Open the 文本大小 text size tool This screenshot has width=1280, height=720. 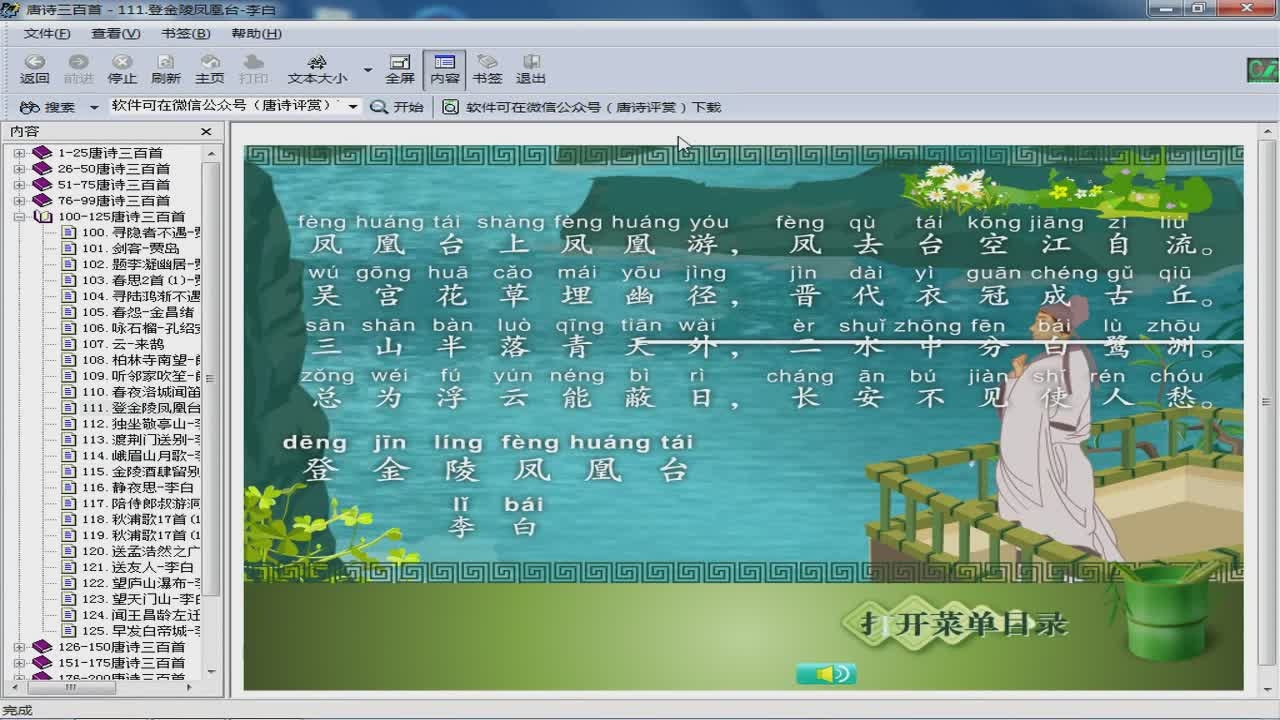(x=317, y=69)
